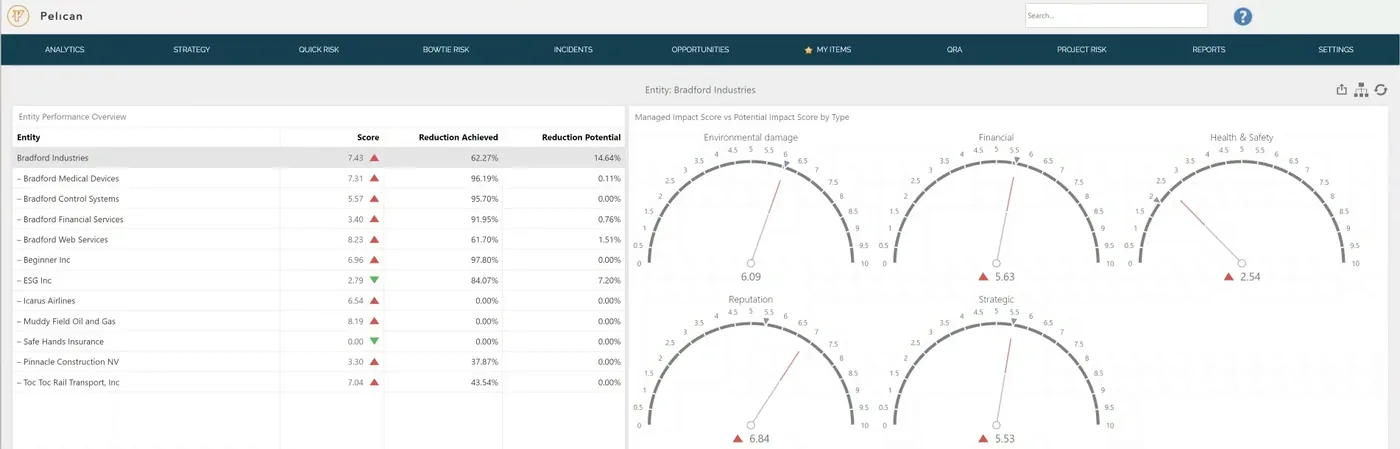This screenshot has width=1400, height=449.
Task: Click the 37.87% cell for Pinnacle Construction
Action: pyautogui.click(x=484, y=361)
